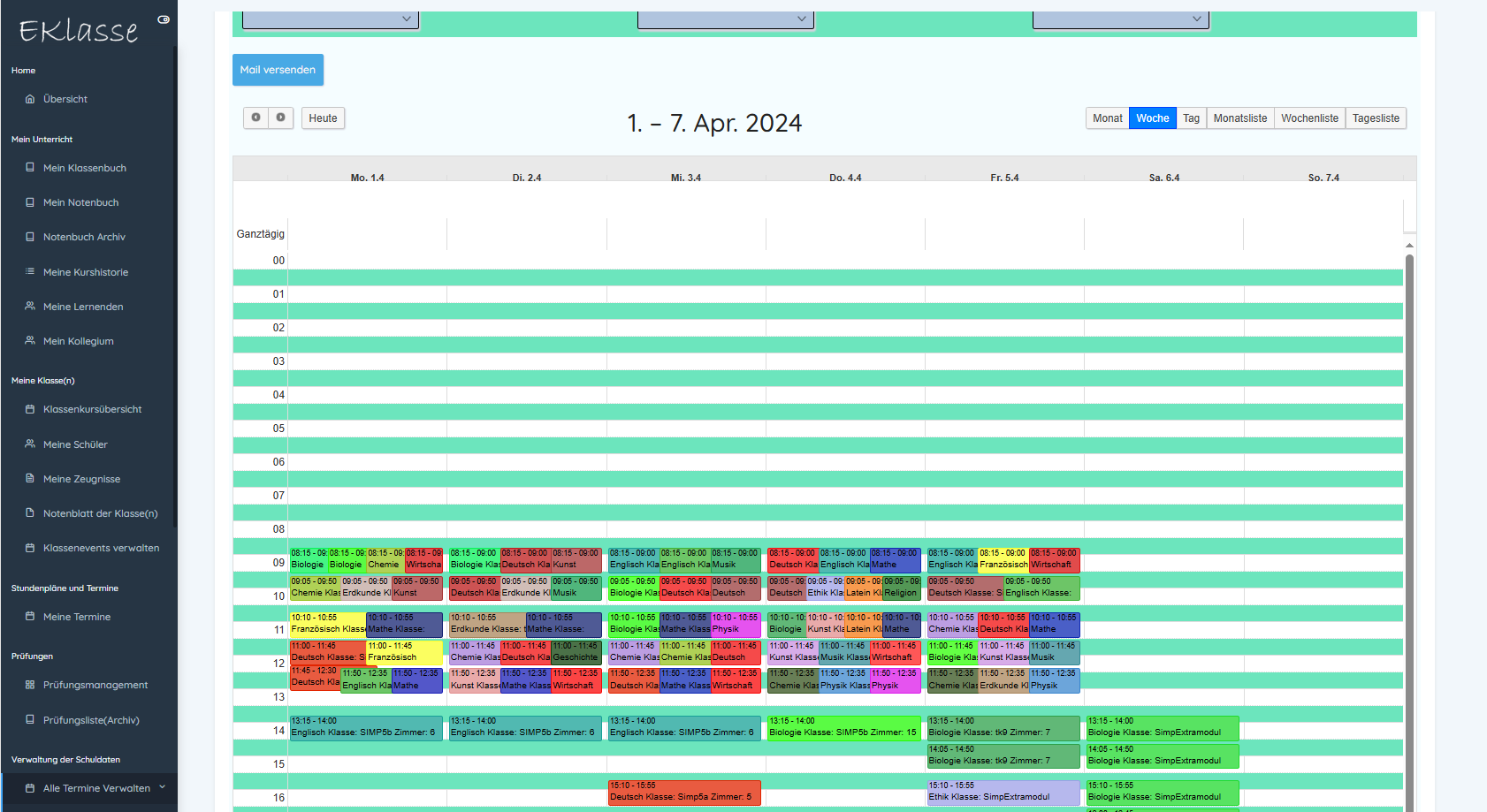Open Thursday 13:15 Biologie SIMP5b Zimmer 15 event
Screen dimensions: 1487x812
[843, 727]
